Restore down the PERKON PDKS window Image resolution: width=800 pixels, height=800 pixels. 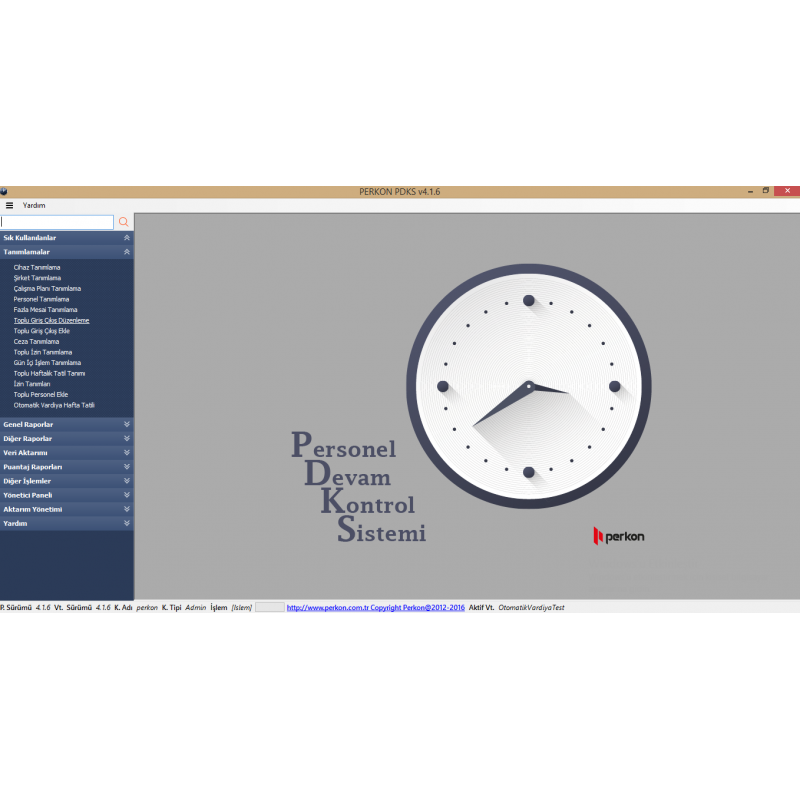pos(766,191)
